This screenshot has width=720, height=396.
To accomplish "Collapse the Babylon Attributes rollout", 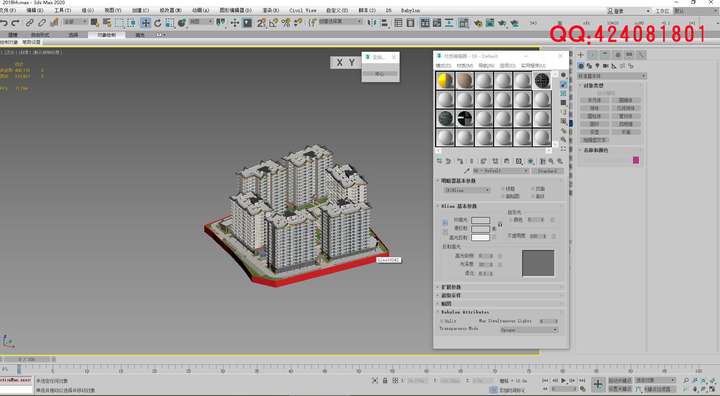I will [x=501, y=312].
